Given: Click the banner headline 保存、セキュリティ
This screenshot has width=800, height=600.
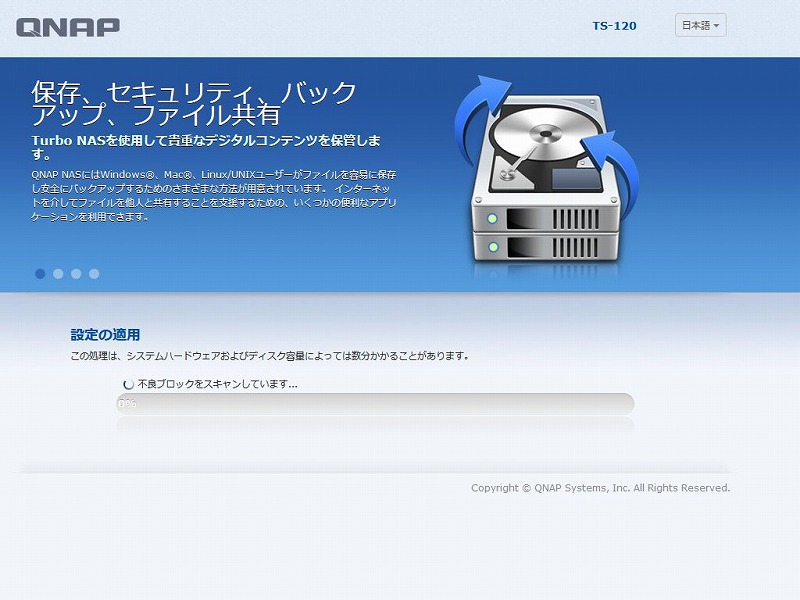Looking at the screenshot, I should (194, 104).
